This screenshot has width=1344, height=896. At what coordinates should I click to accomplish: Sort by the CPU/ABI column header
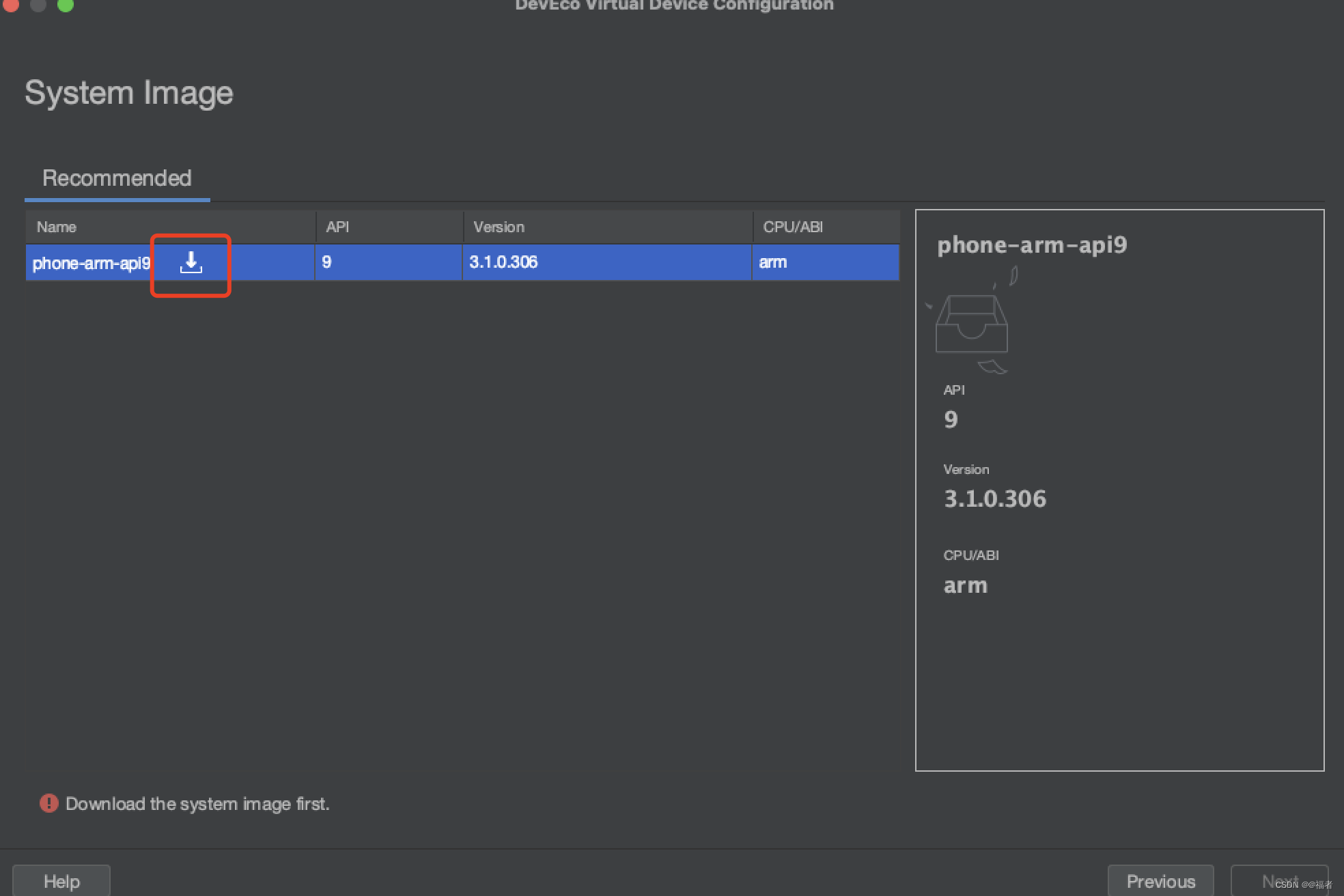[x=792, y=227]
